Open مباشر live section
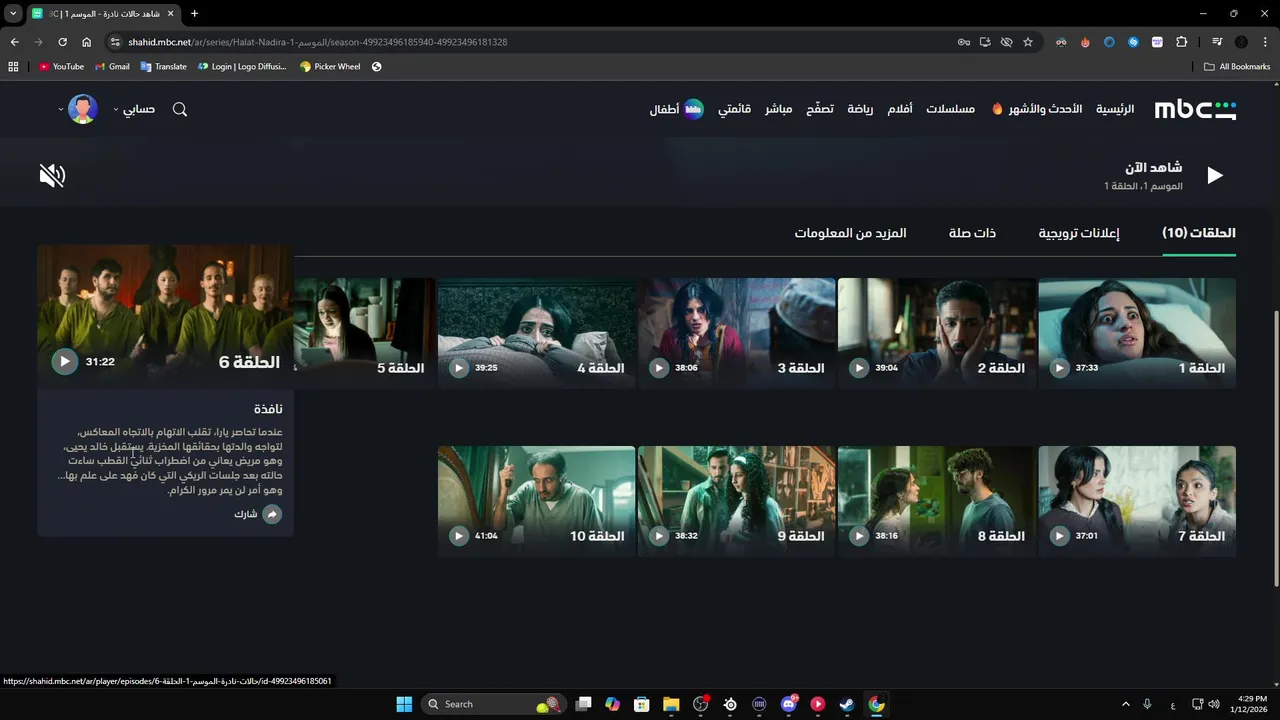The height and width of the screenshot is (720, 1280). [779, 109]
